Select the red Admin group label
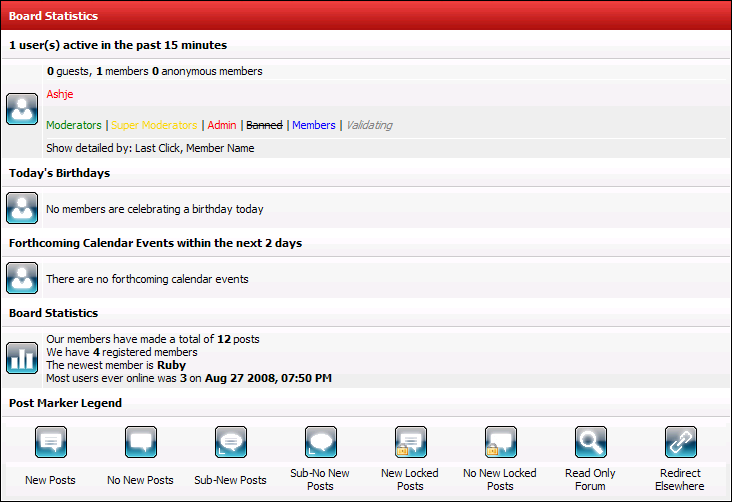The height and width of the screenshot is (502, 732). pyautogui.click(x=222, y=125)
